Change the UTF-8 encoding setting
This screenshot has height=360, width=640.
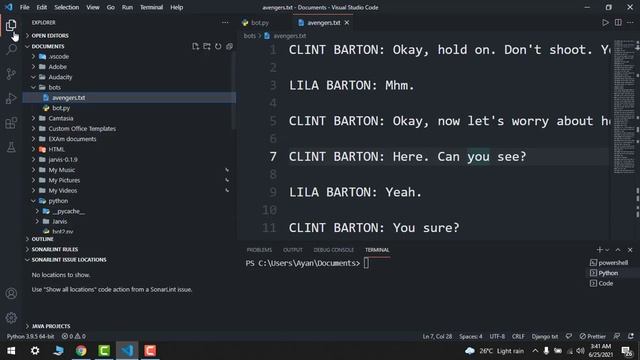(497, 336)
